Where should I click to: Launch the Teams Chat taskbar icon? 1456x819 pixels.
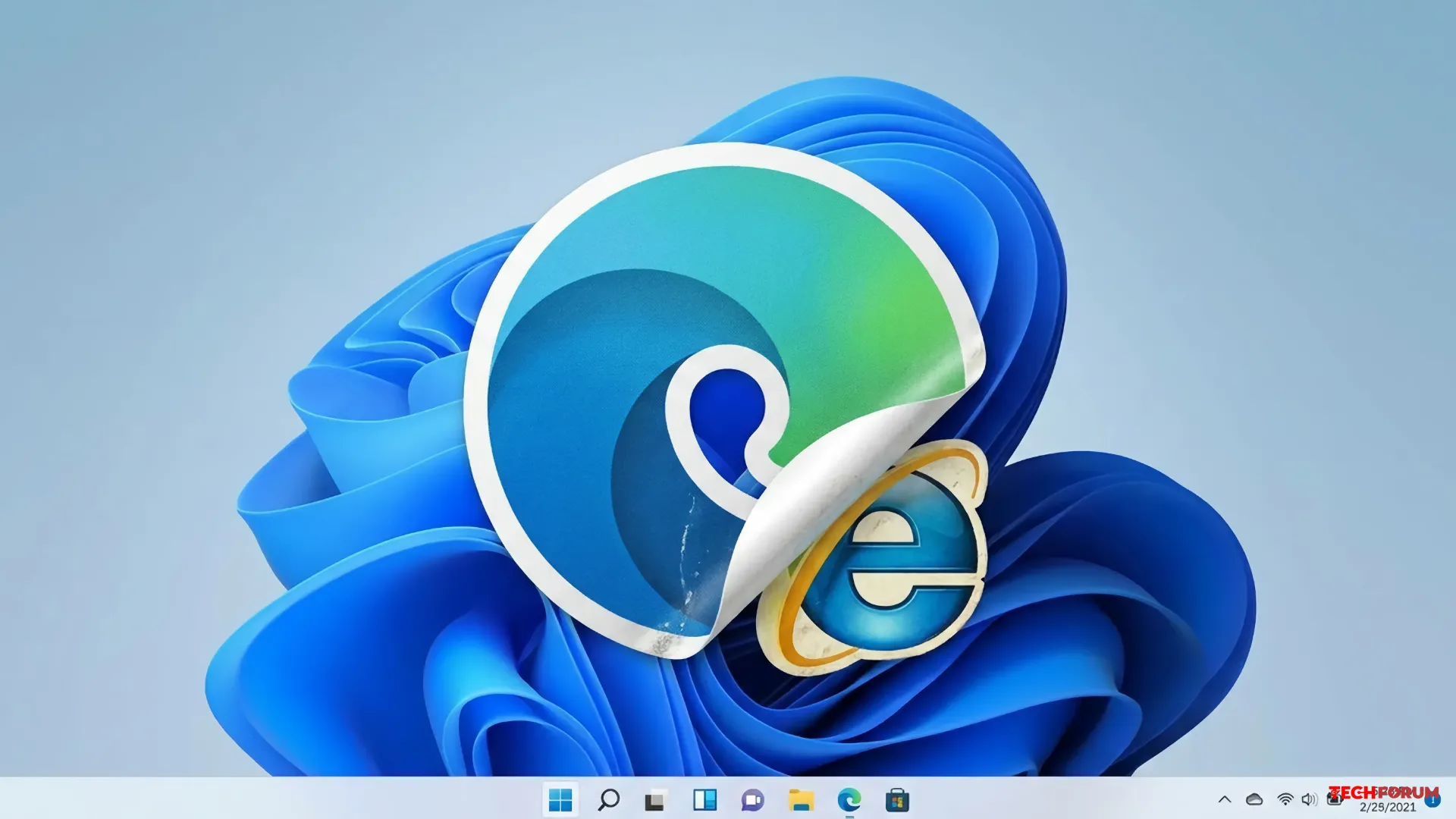tap(752, 800)
